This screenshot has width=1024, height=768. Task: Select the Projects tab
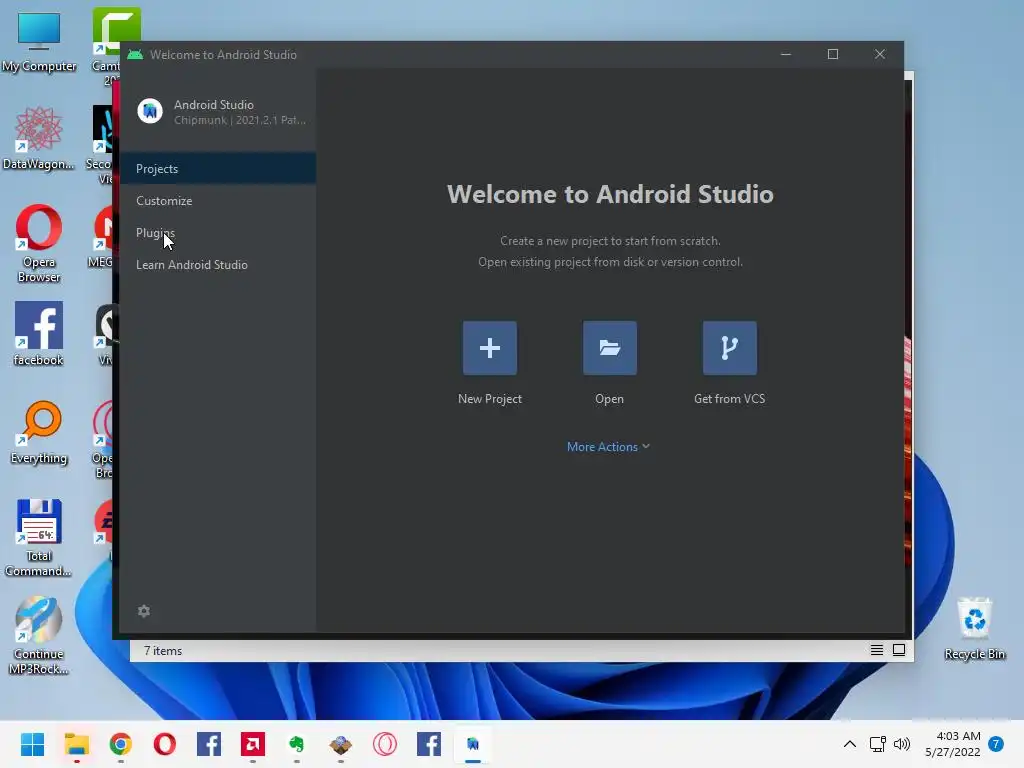click(x=218, y=168)
